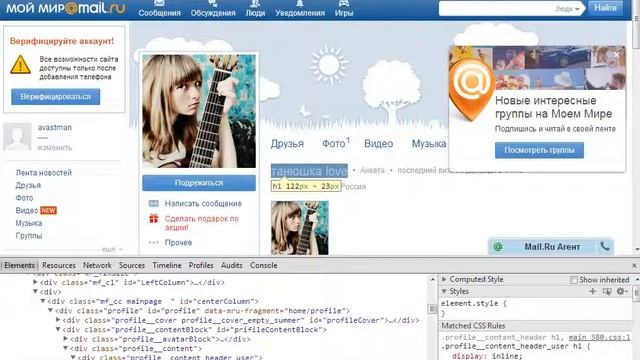640x360 pixels.
Task: Toggle element state icon in Styles header
Action: coord(607,291)
